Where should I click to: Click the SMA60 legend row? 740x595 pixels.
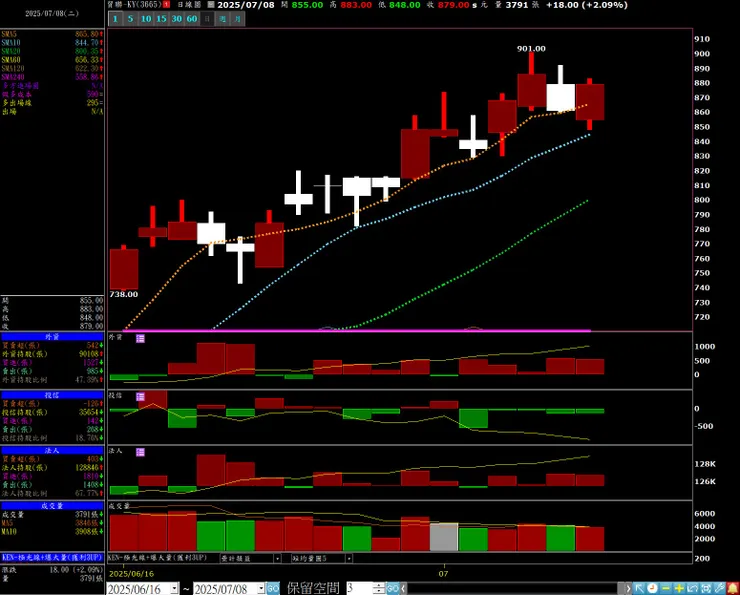(x=52, y=60)
